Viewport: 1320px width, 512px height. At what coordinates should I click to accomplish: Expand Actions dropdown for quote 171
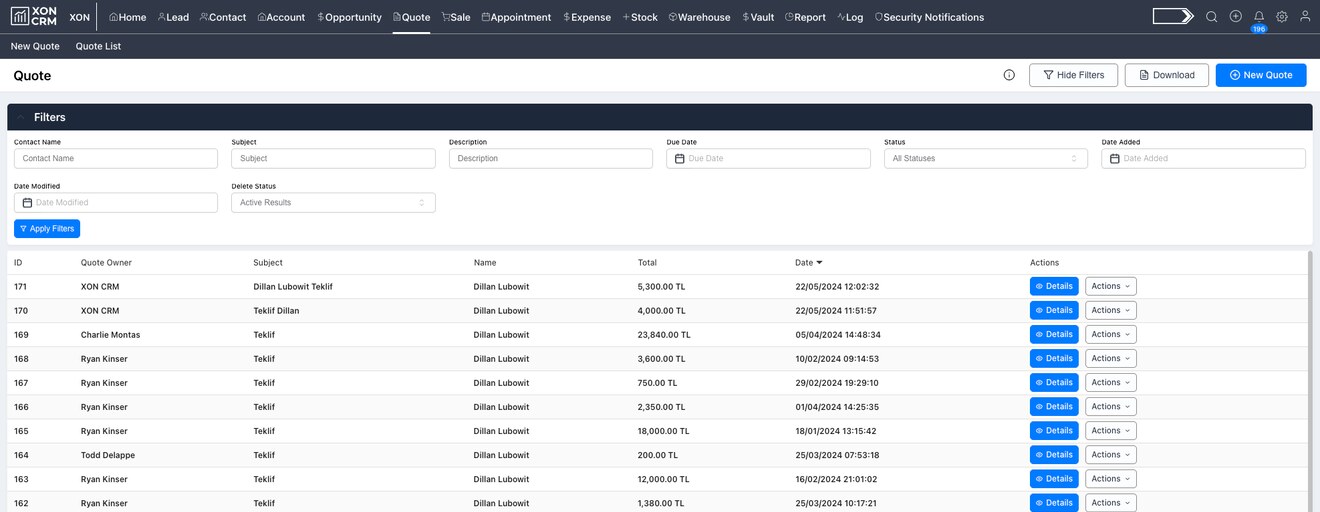[x=1110, y=287]
